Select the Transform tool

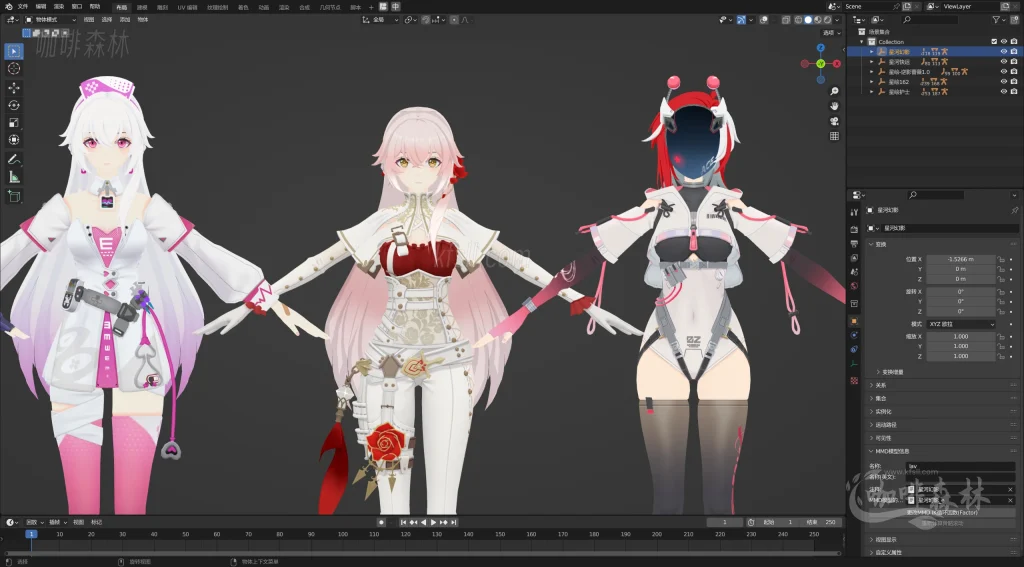(14, 140)
